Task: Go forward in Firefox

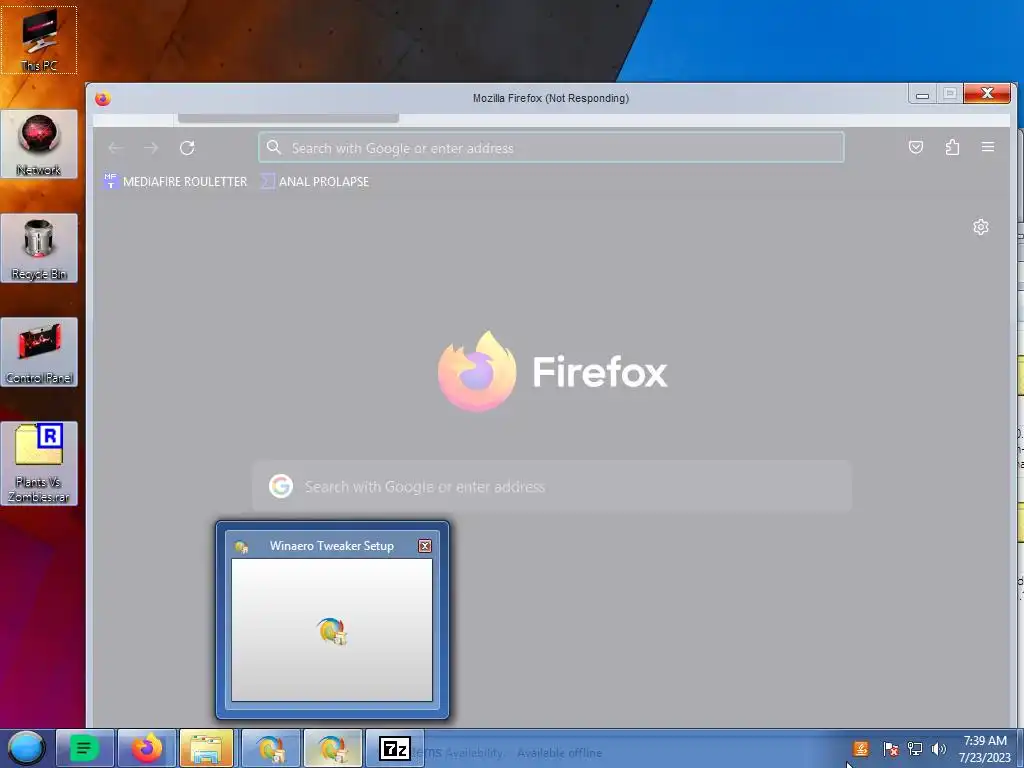Action: [151, 148]
